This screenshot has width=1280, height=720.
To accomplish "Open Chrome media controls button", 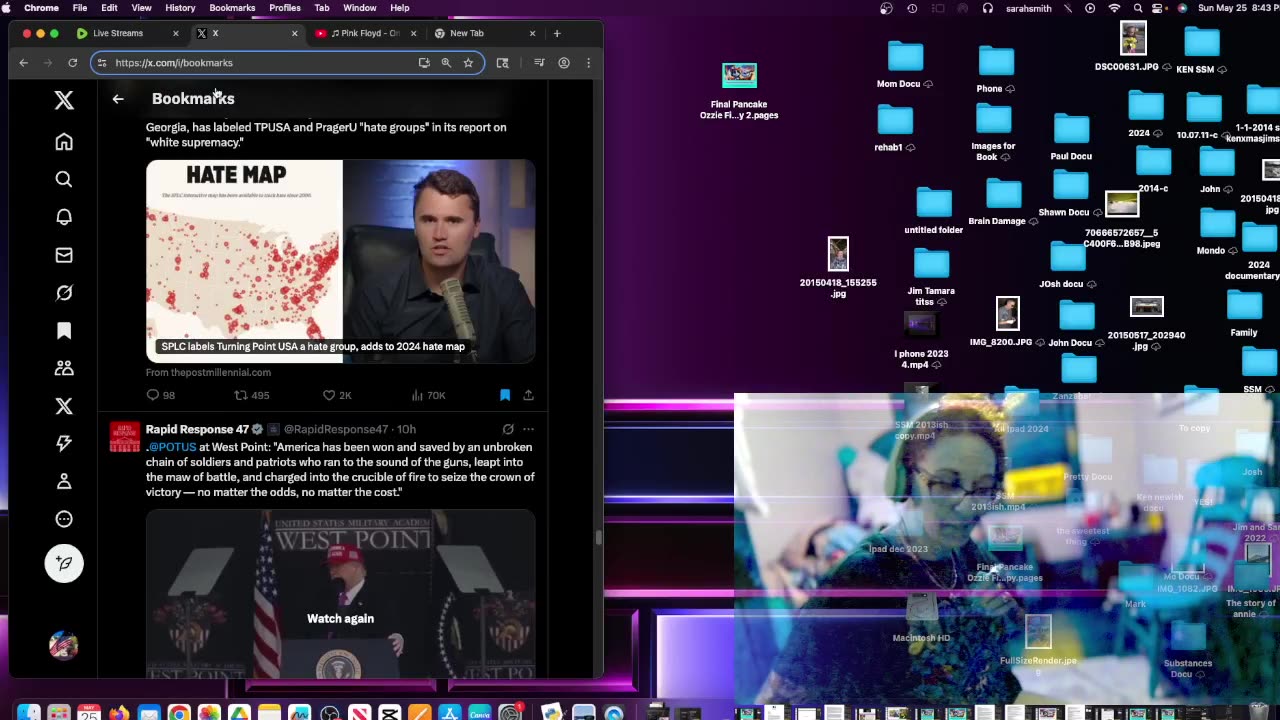I will point(539,63).
